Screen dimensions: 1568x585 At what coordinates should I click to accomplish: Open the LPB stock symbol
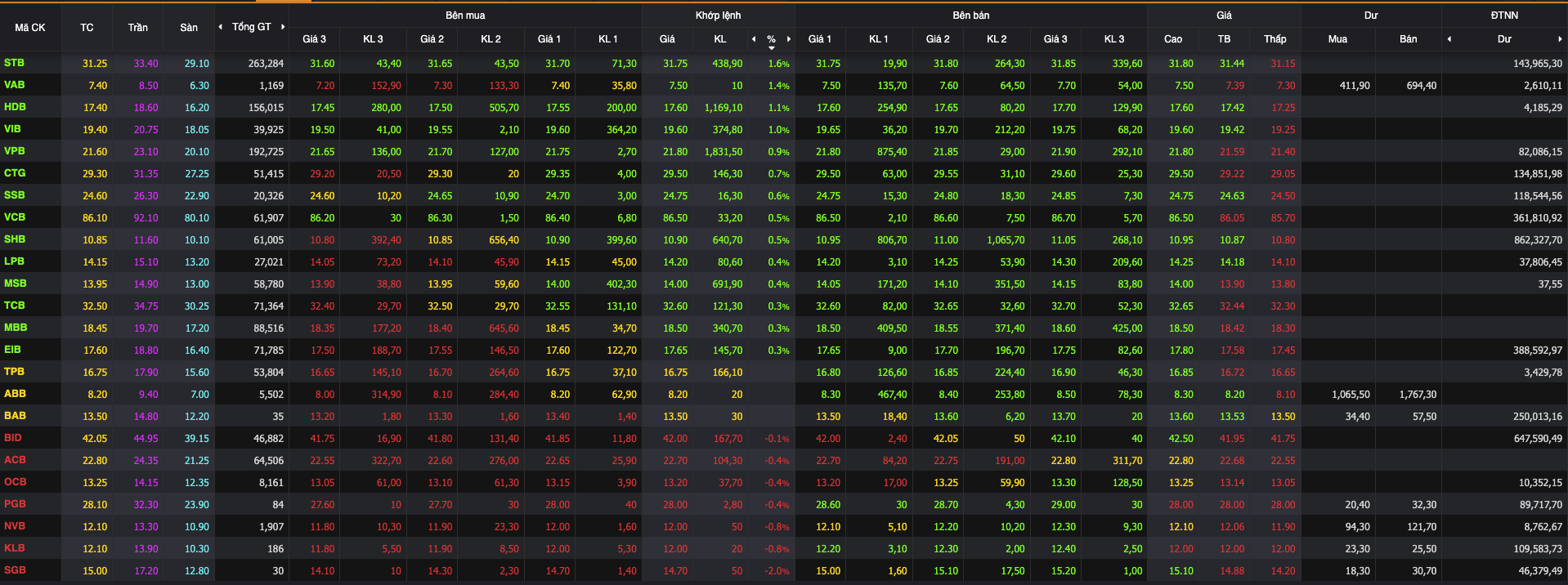tap(14, 261)
